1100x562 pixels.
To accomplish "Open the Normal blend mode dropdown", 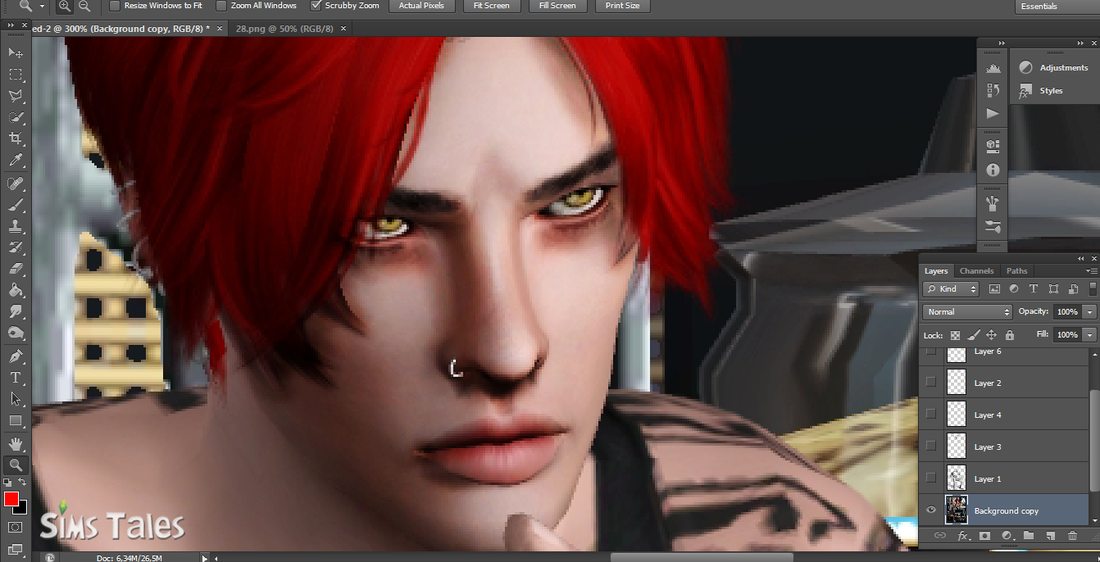I will [x=967, y=312].
